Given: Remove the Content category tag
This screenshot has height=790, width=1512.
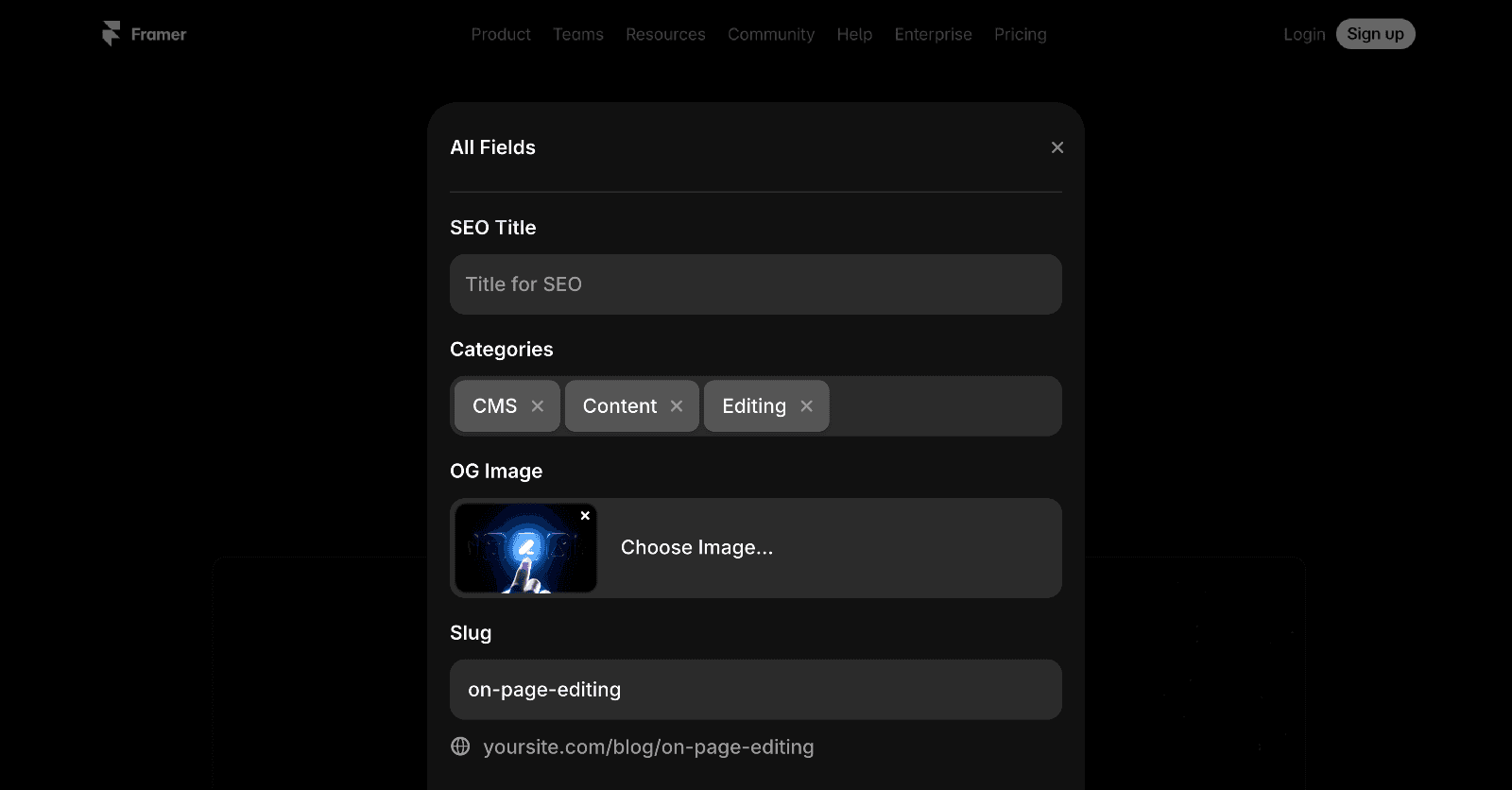Looking at the screenshot, I should 677,406.
